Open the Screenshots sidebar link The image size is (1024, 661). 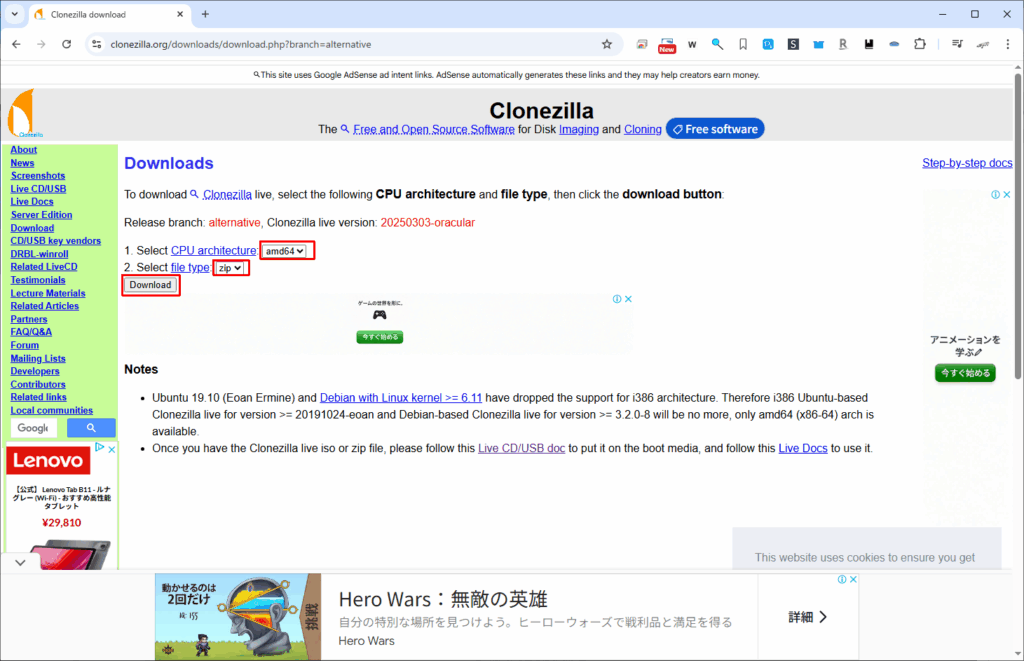tap(38, 176)
